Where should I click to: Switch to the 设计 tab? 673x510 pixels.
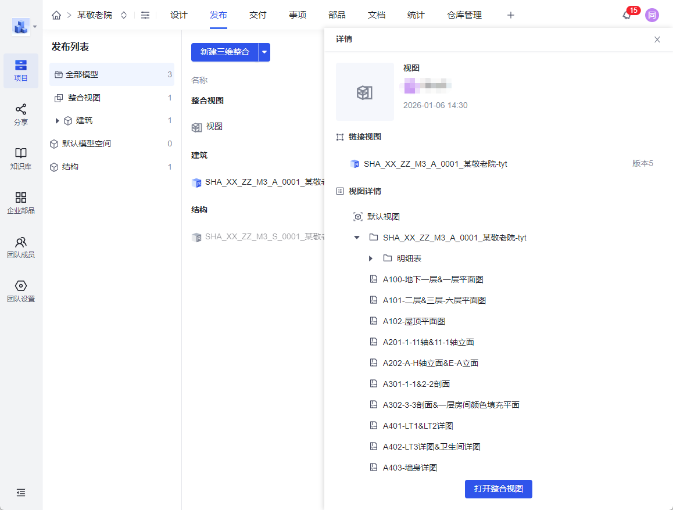pos(179,15)
